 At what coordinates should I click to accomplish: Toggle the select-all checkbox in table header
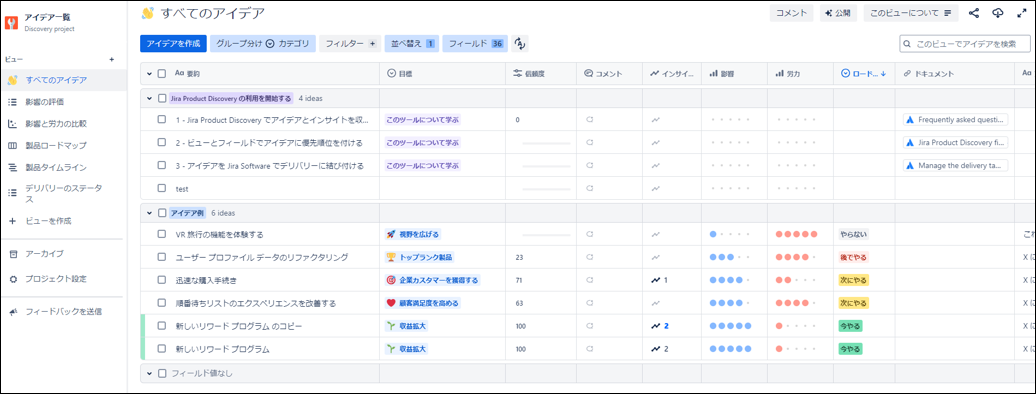(162, 74)
